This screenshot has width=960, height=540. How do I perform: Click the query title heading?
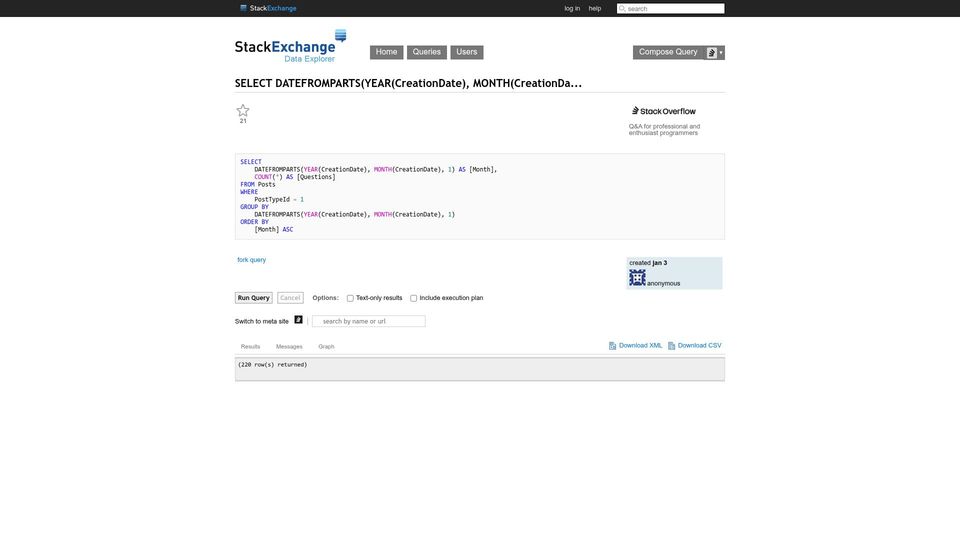[x=408, y=83]
